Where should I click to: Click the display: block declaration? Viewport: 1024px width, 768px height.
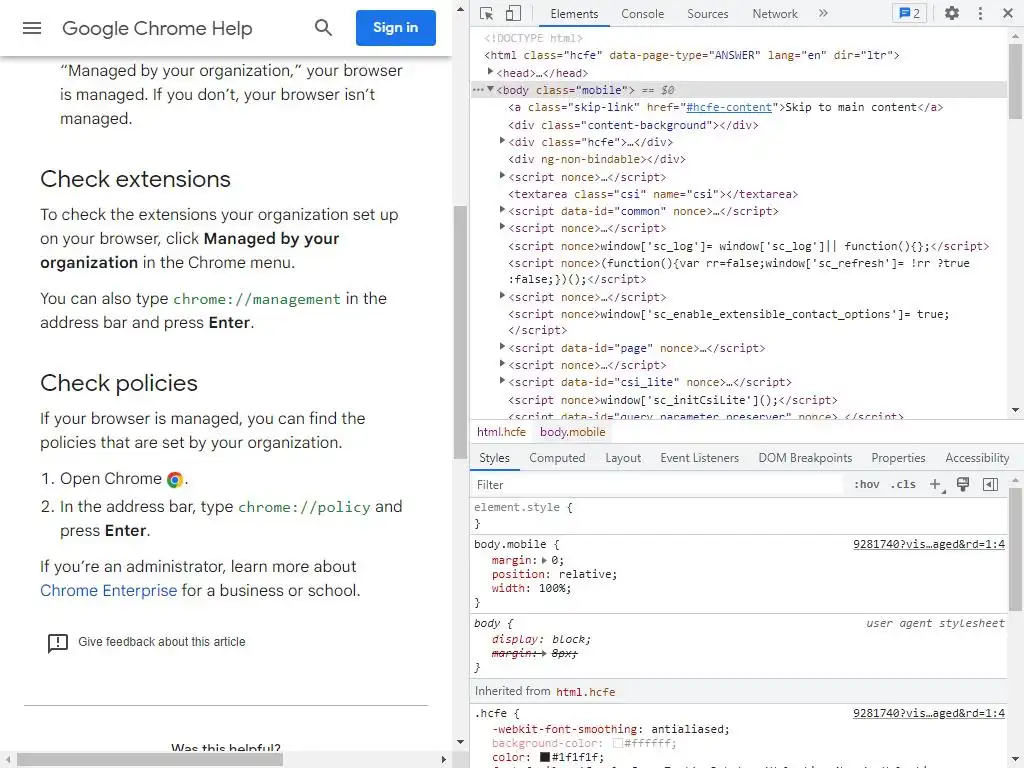coord(541,639)
